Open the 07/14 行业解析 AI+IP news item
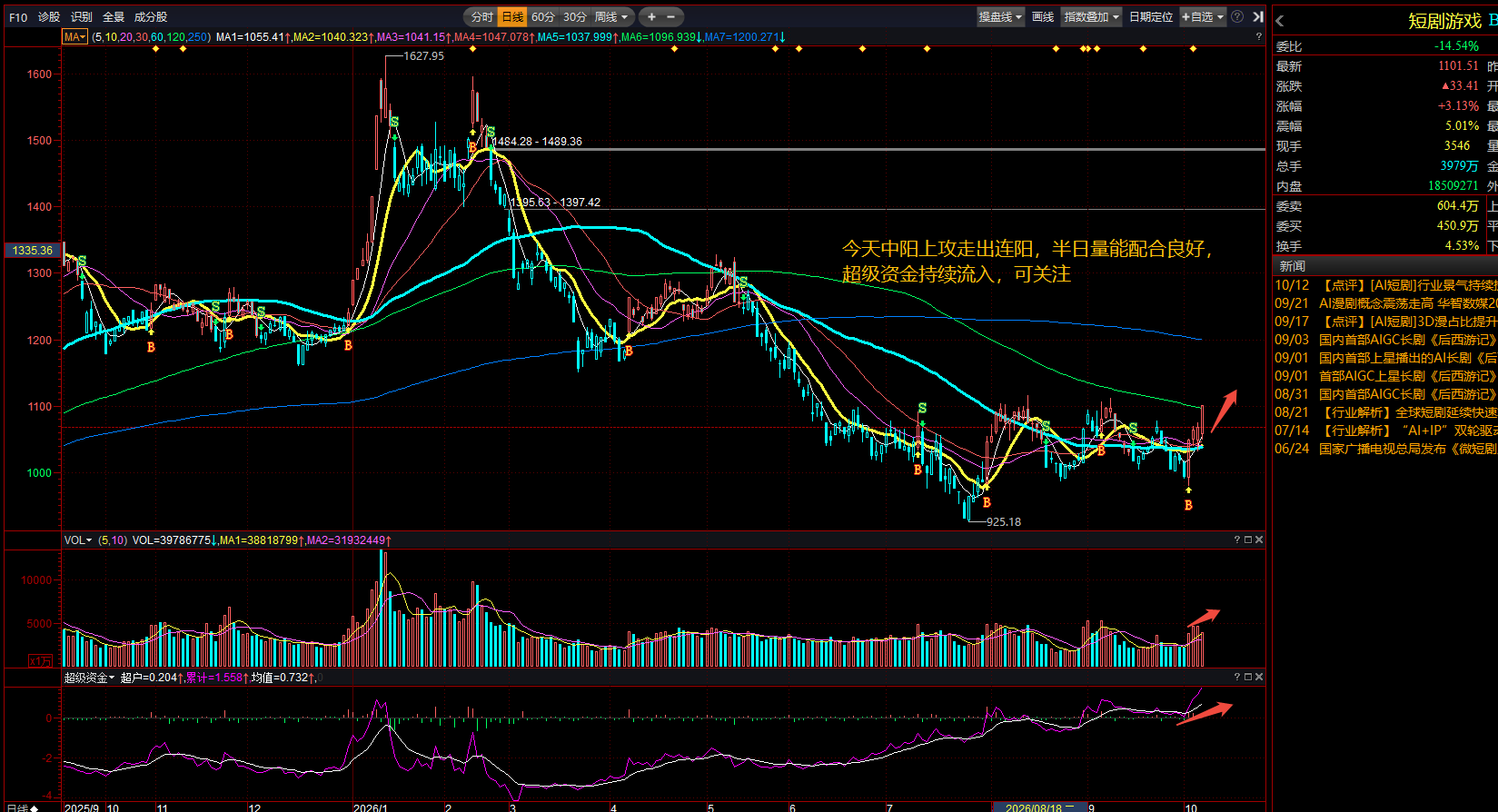Image resolution: width=1498 pixels, height=812 pixels. point(1385,431)
